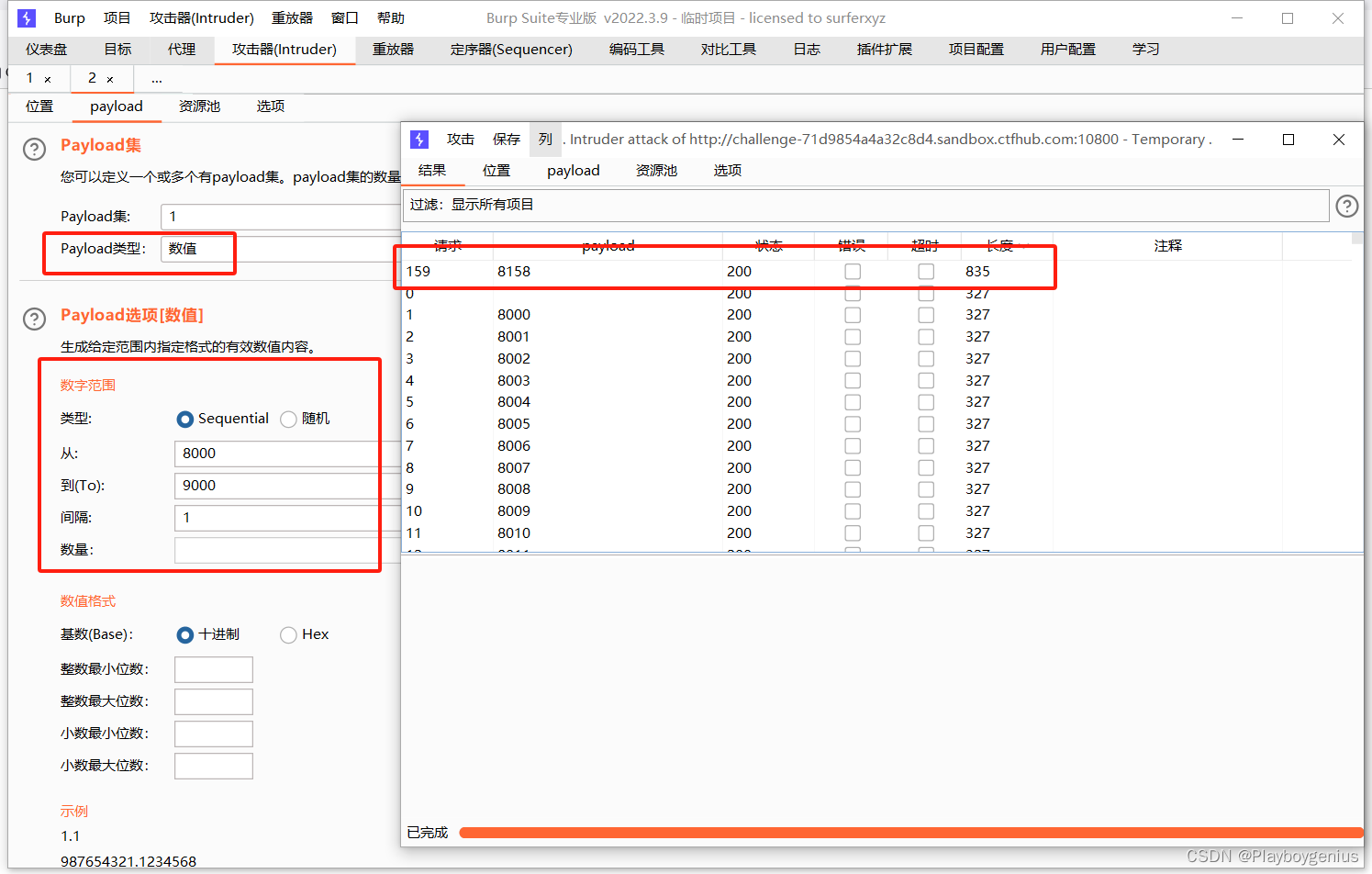Open the 位置 sub-tab in main Intruder
Viewport: 1372px width, 874px height.
pos(39,106)
